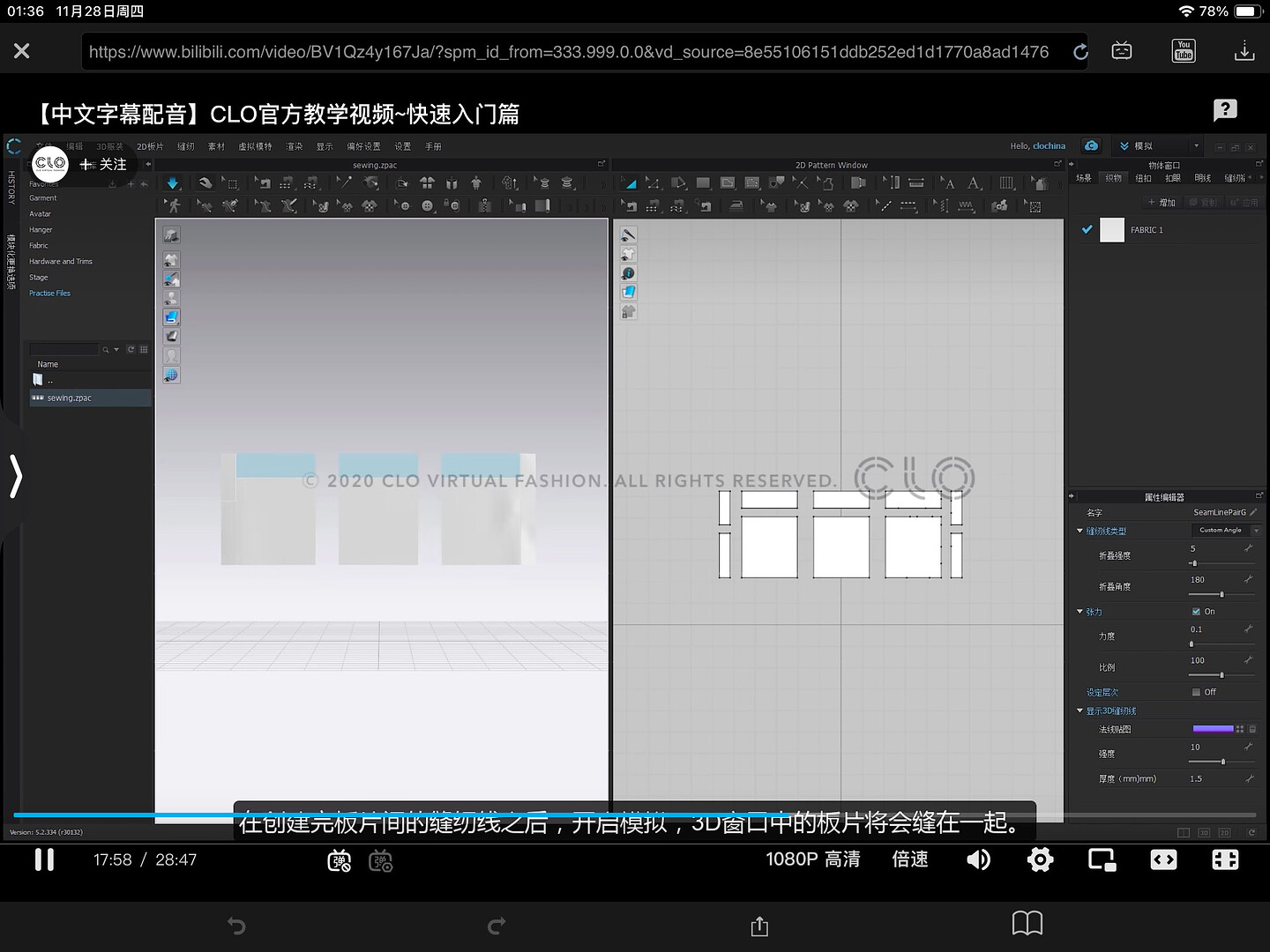Click the globe environment icon in 3D window
Screen dimensions: 1270x952
(172, 375)
